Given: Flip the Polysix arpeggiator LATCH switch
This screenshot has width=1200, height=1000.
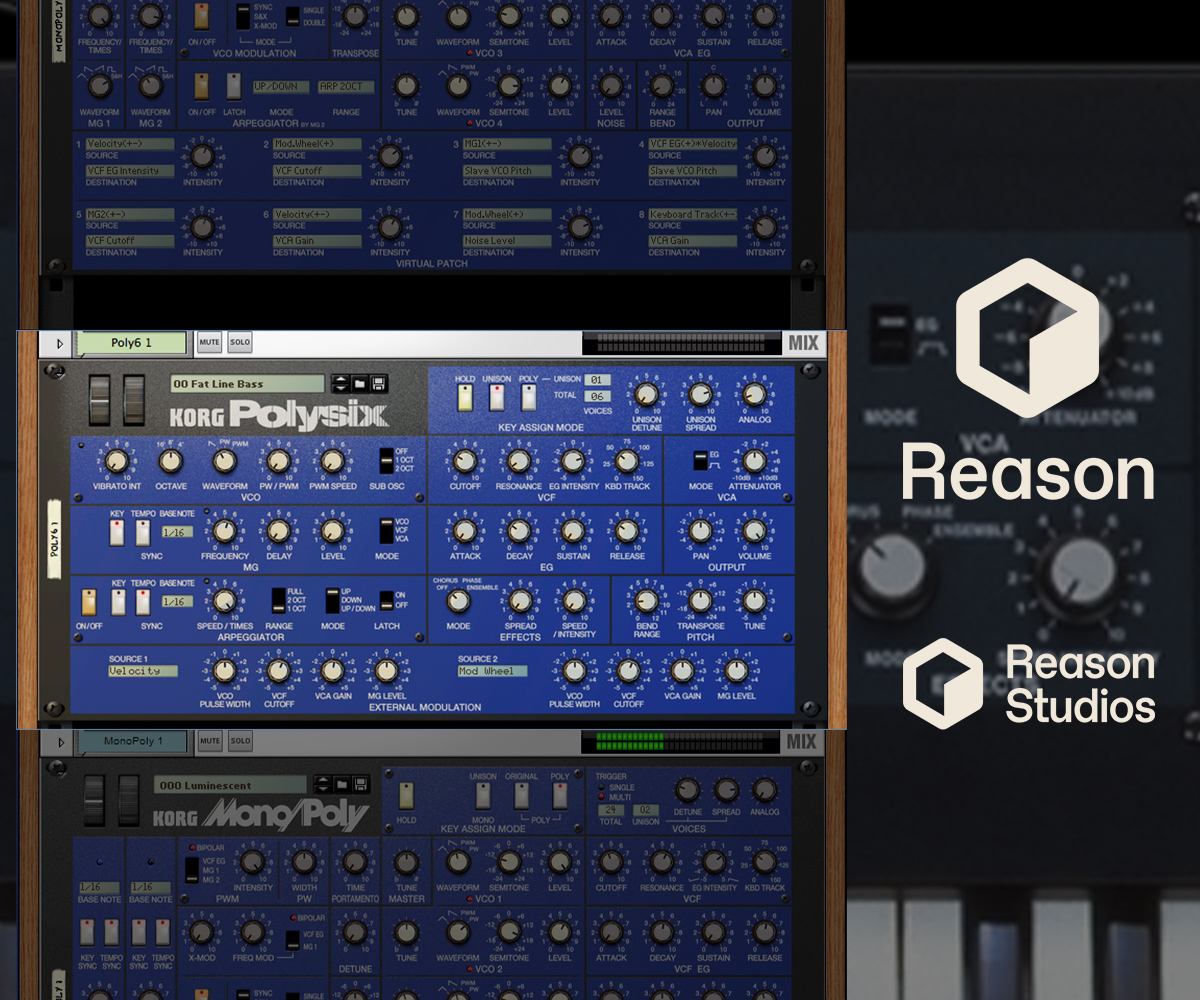Looking at the screenshot, I should pyautogui.click(x=387, y=599).
